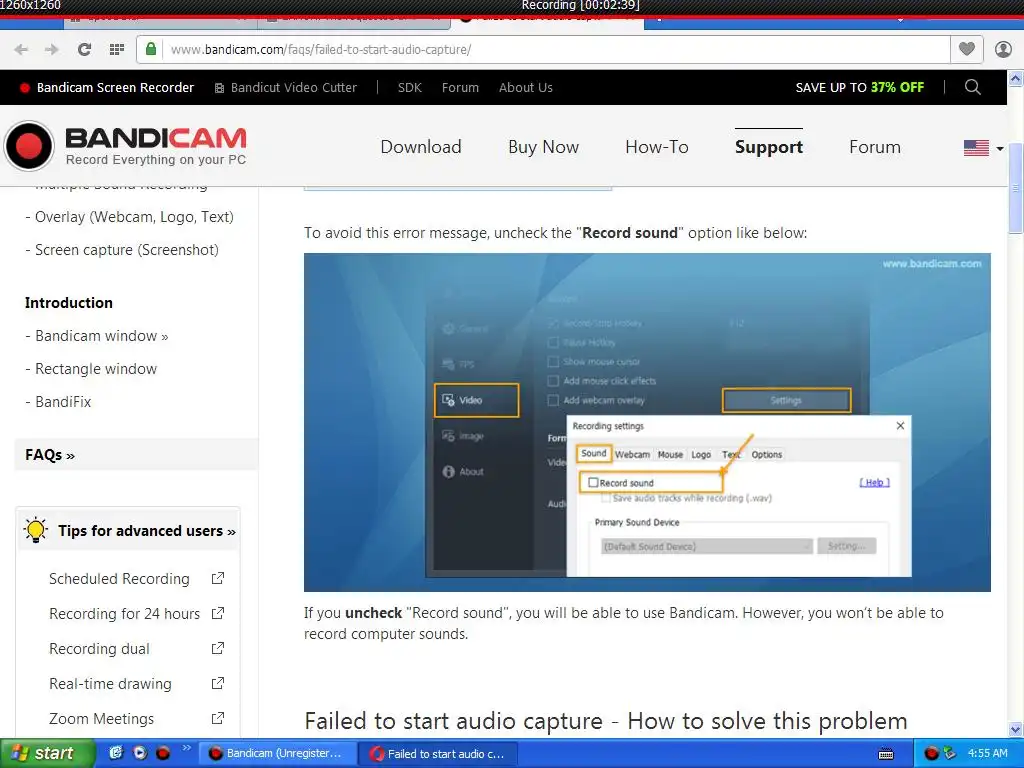Click the Windows start button
Image resolution: width=1024 pixels, height=768 pixels.
tap(47, 753)
